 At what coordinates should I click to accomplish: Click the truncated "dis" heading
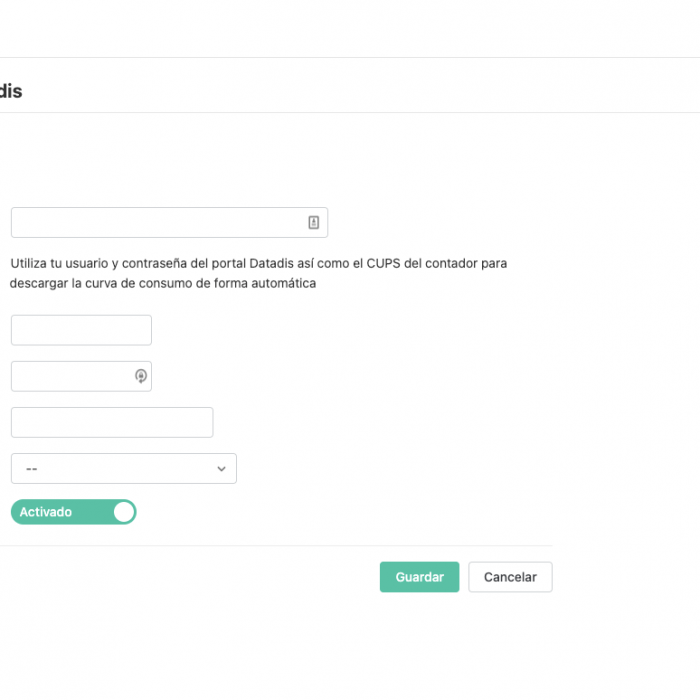point(11,91)
